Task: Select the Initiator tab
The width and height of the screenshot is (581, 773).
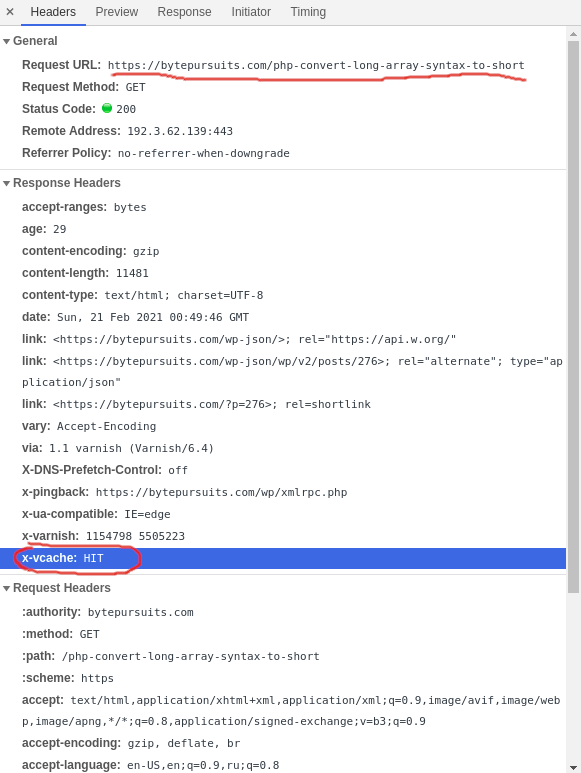Action: point(251,12)
